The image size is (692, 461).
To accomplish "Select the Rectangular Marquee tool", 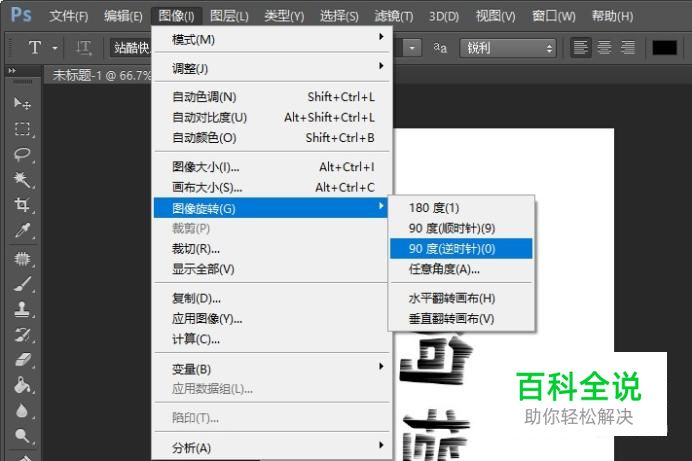I will click(x=22, y=129).
